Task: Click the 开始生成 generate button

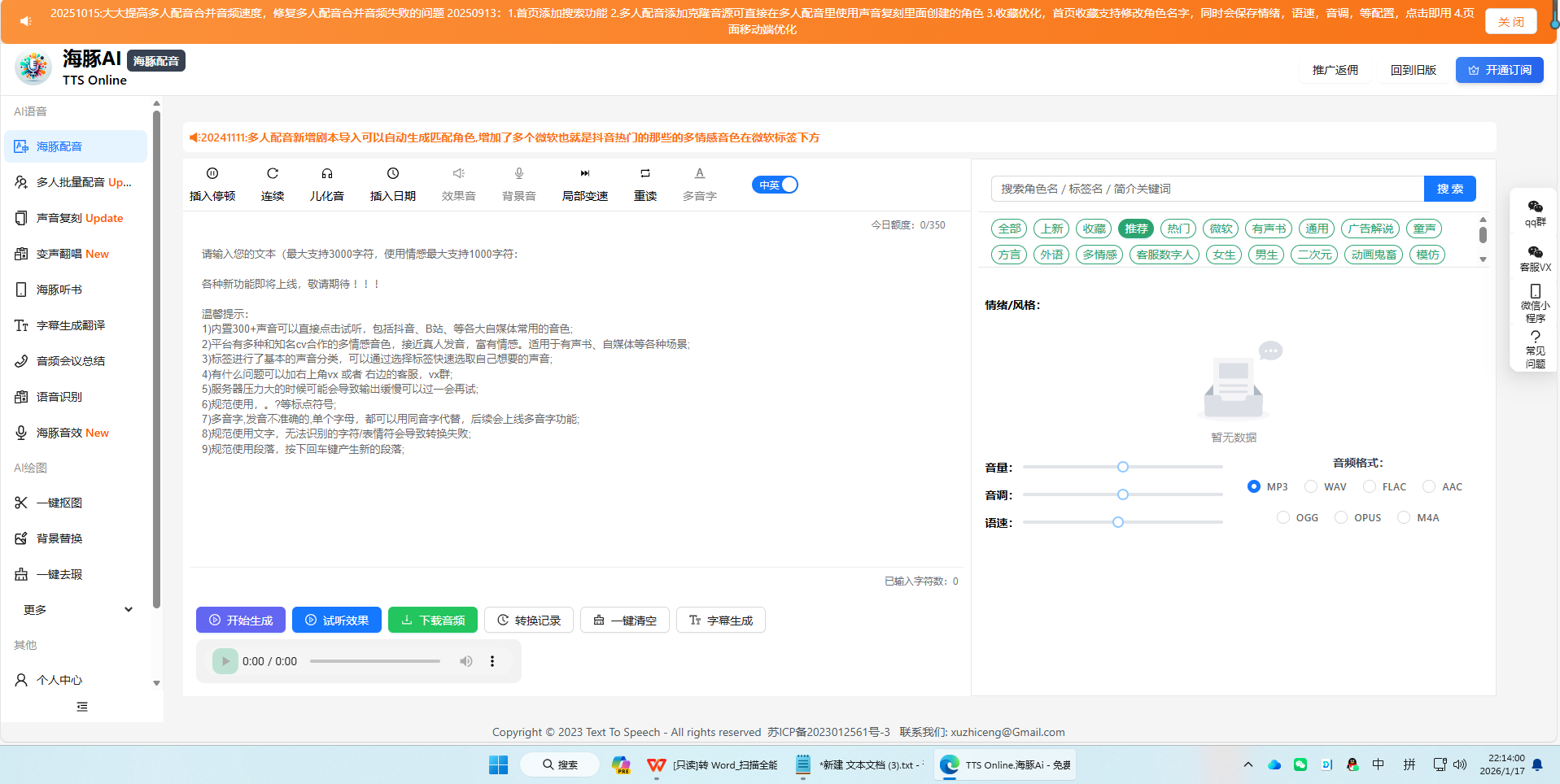Action: click(x=240, y=620)
